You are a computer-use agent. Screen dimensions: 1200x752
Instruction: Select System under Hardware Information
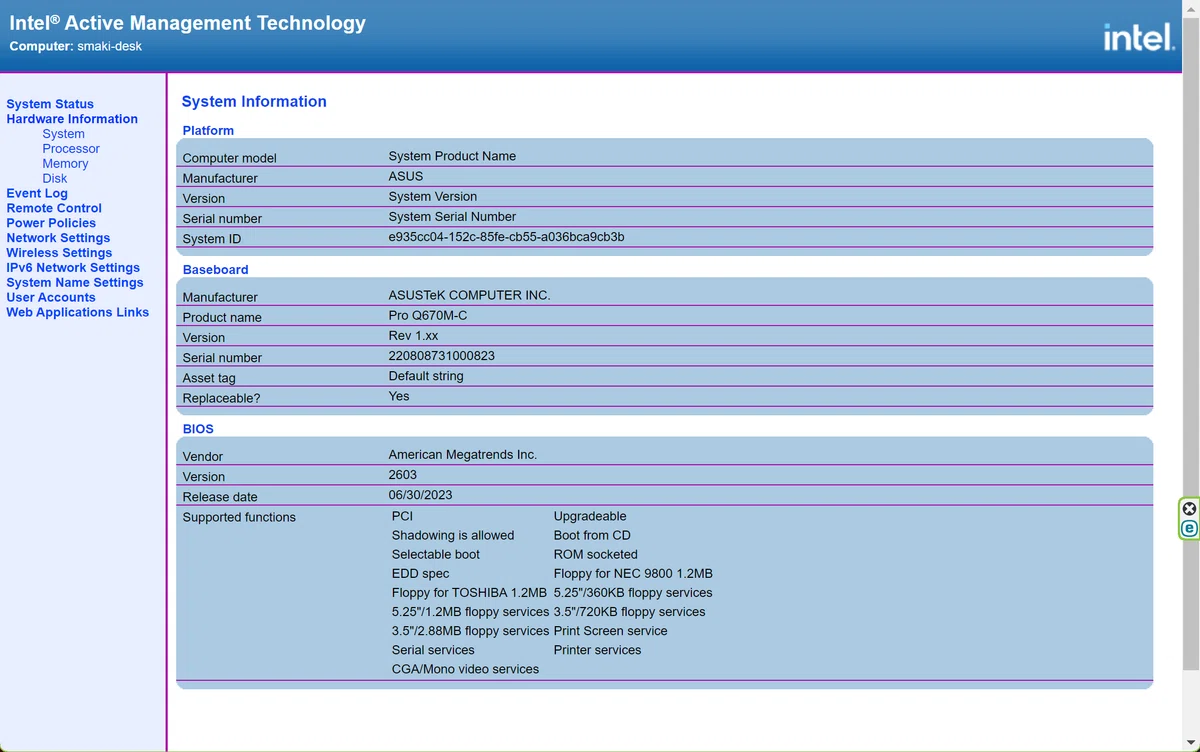tap(63, 134)
